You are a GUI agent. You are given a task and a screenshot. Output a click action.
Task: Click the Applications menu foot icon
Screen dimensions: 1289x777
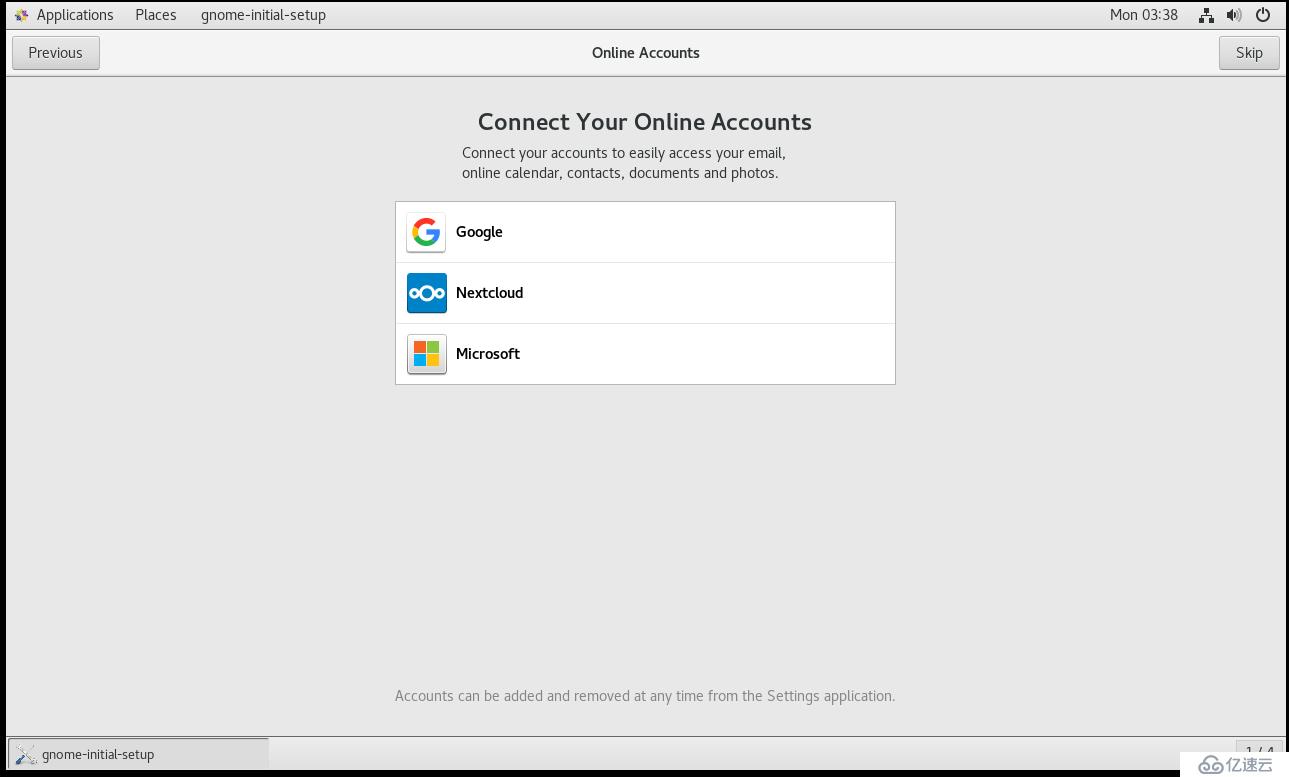21,15
